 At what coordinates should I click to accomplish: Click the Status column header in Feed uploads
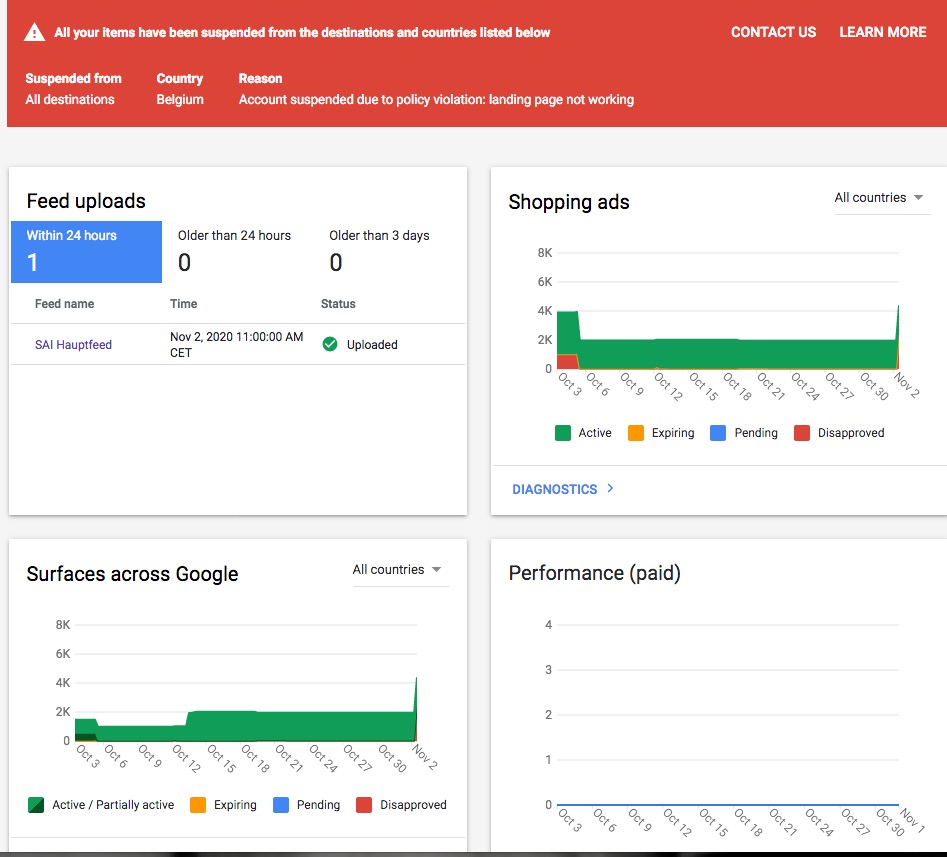coord(338,304)
